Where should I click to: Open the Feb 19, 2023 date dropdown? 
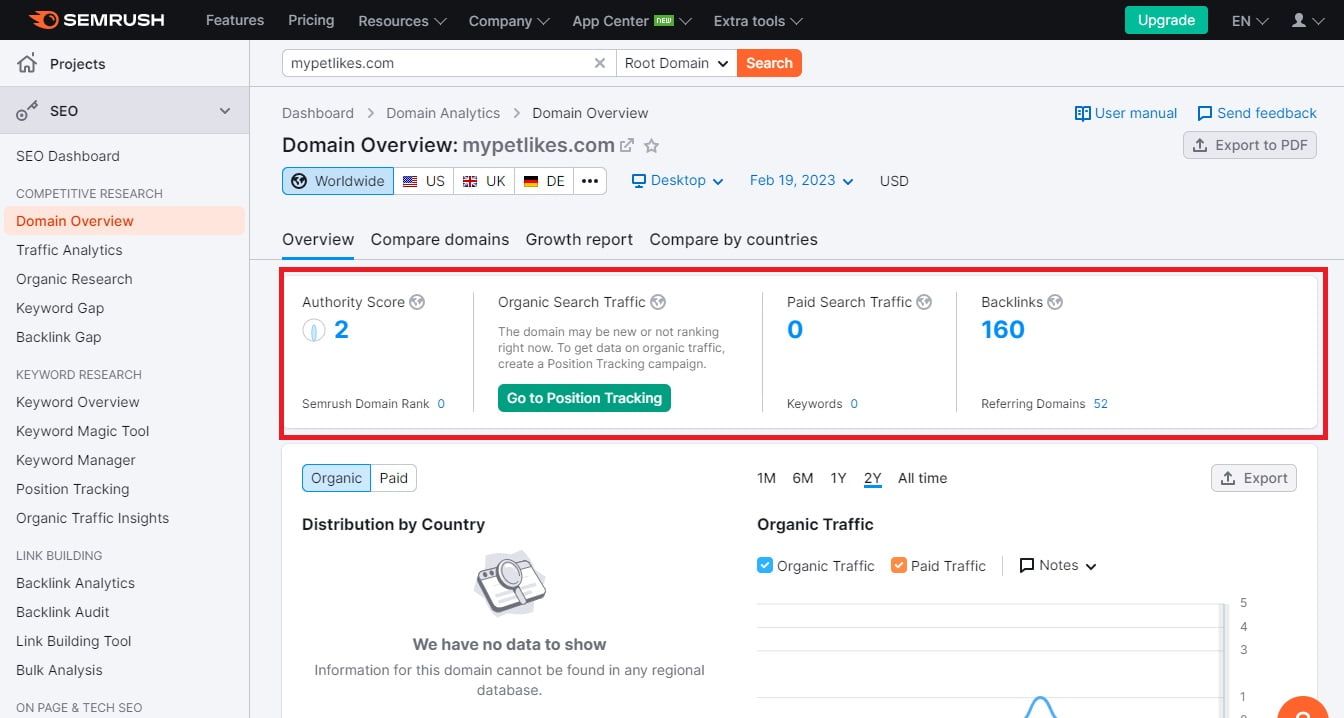coord(802,181)
